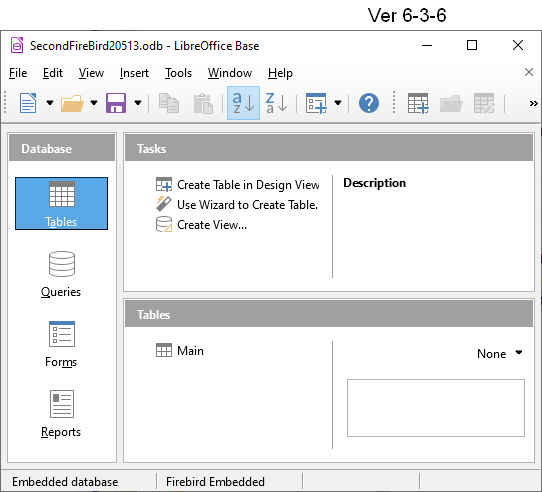Select the Main table entry

pos(180,351)
